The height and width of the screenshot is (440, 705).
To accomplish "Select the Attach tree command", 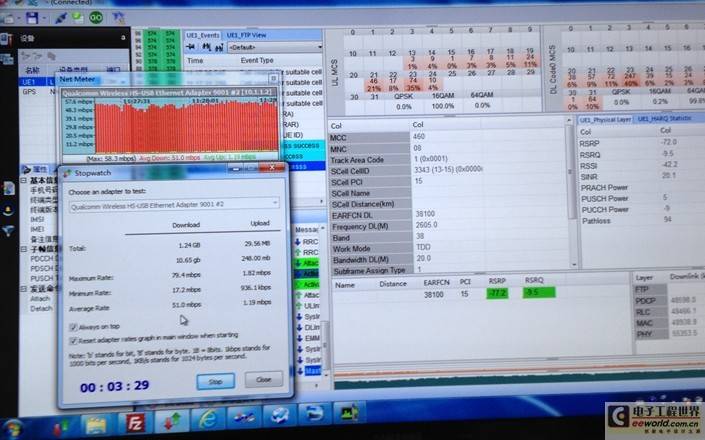I will (x=40, y=298).
